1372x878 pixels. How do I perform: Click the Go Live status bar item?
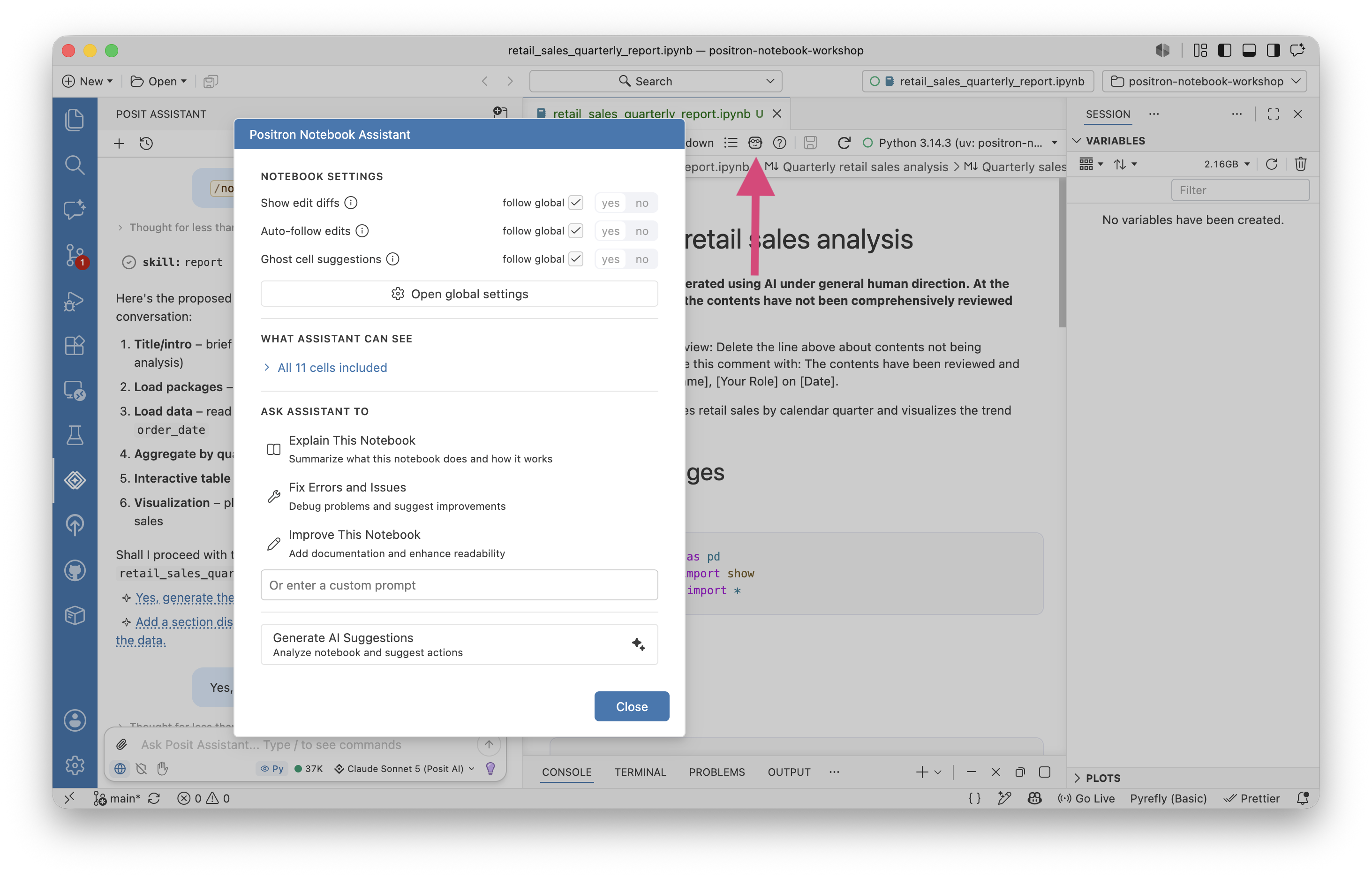[1086, 798]
